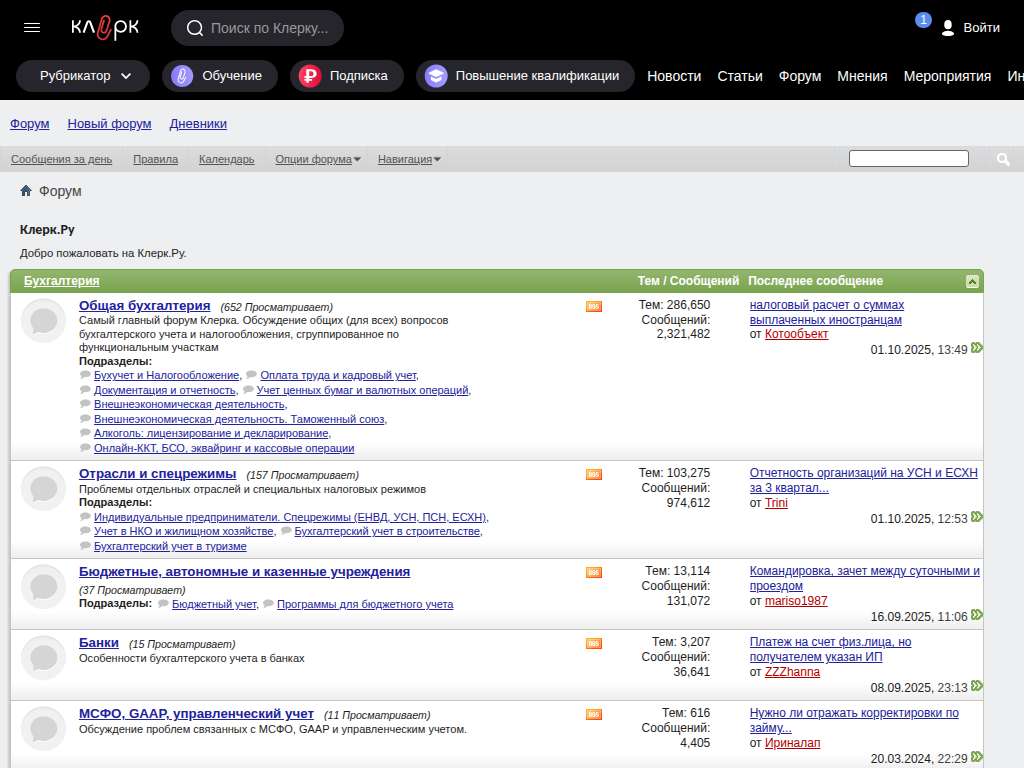Image resolution: width=1024 pixels, height=768 pixels.
Task: Select Новости in the top menu
Action: (x=674, y=76)
